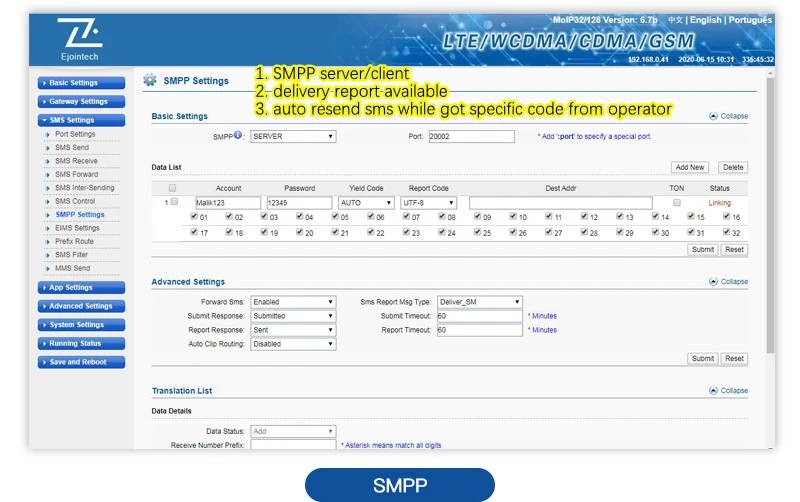The width and height of the screenshot is (800, 502).
Task: Open Sms Report Msg Type dropdown
Action: click(480, 302)
